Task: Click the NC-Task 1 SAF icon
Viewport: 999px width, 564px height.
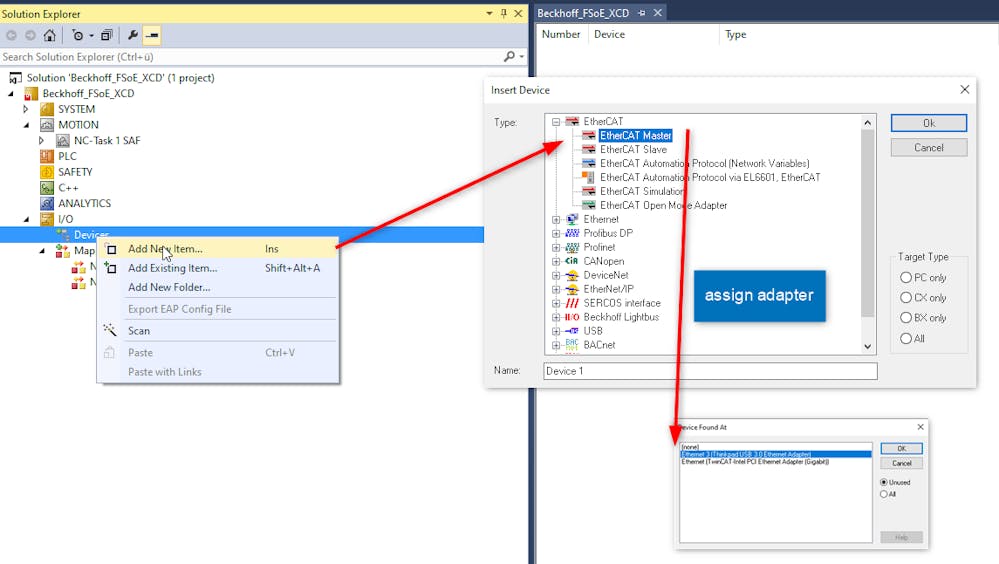Action: point(62,140)
